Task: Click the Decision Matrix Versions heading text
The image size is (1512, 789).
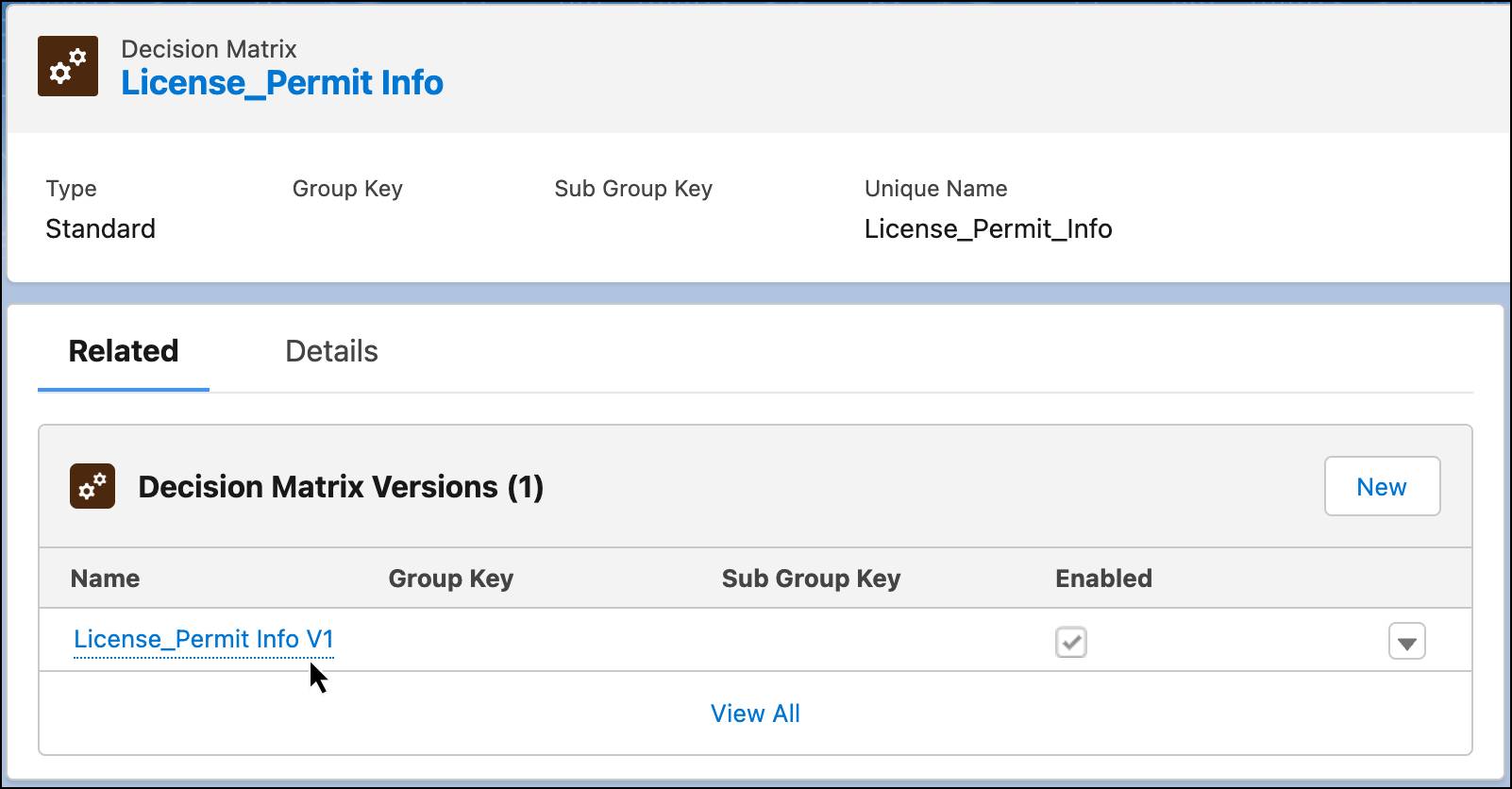Action: 340,487
